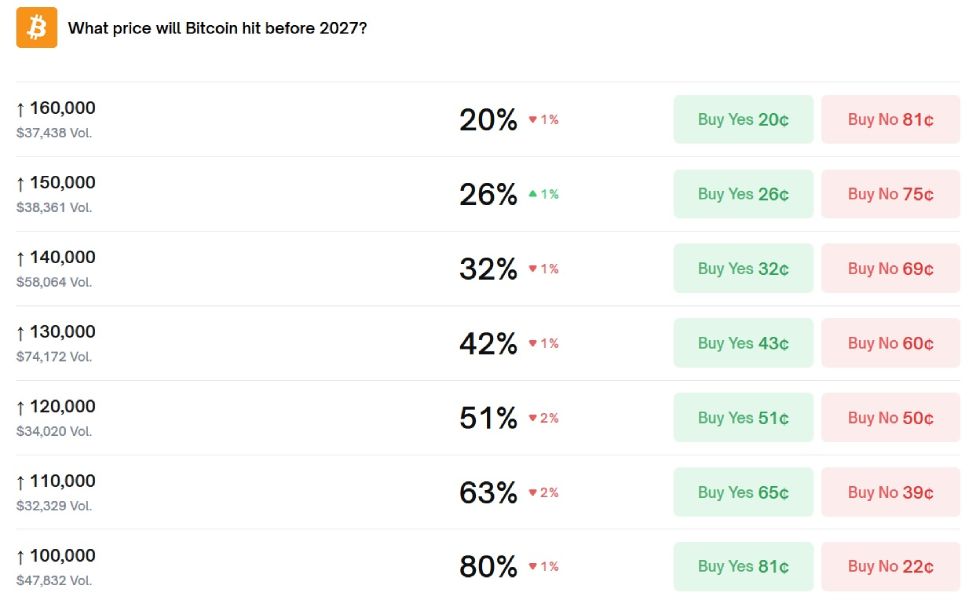Screen dimensions: 969x600
Task: Buy Yes at 32¢ for 140,000
Action: pyautogui.click(x=743, y=268)
